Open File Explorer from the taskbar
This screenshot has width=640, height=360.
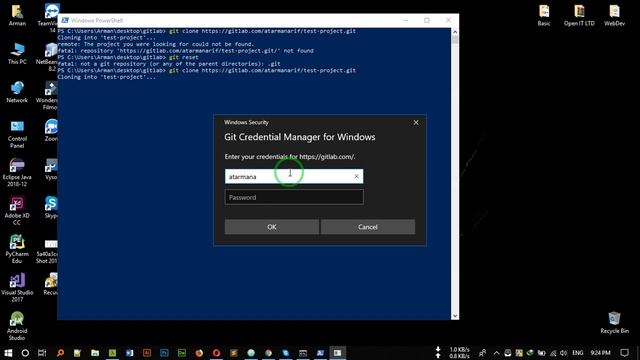tap(95, 353)
